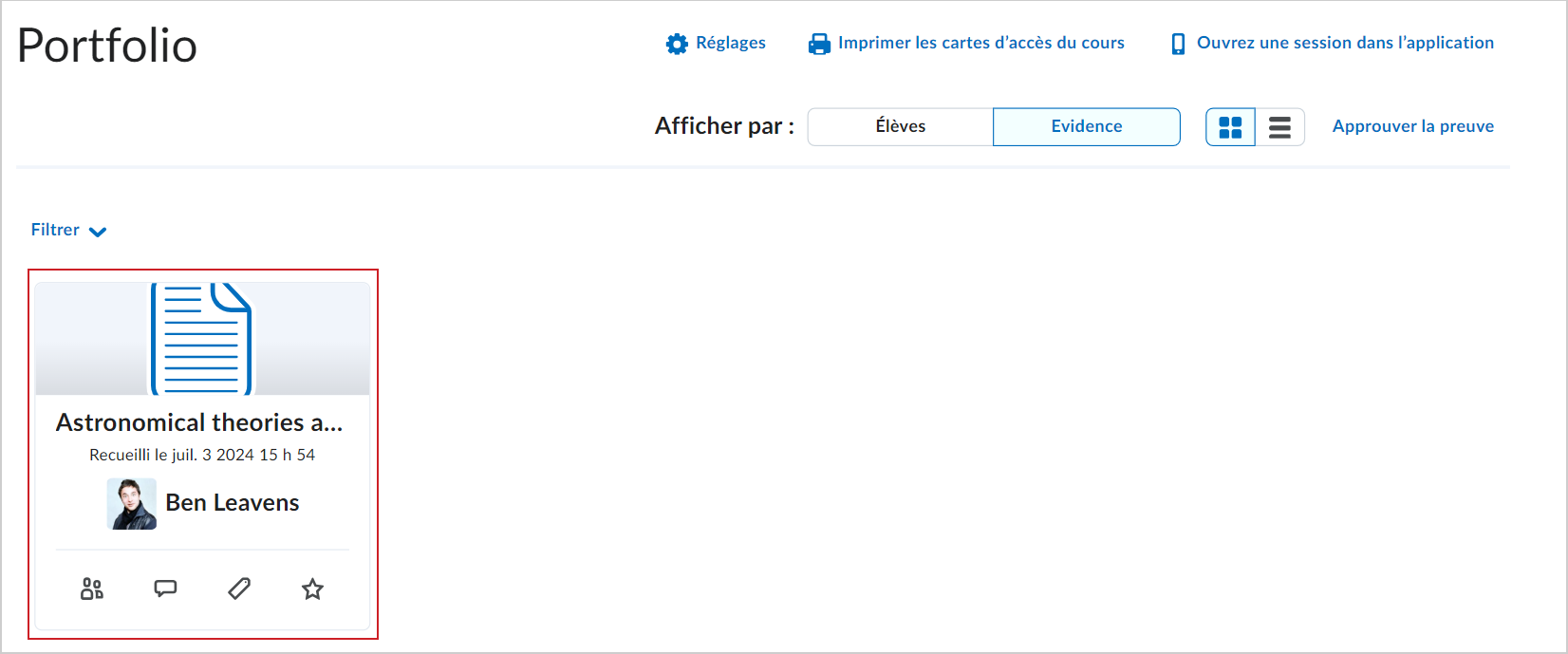1568x654 pixels.
Task: Open comments bubble icon on the card
Action: click(165, 589)
